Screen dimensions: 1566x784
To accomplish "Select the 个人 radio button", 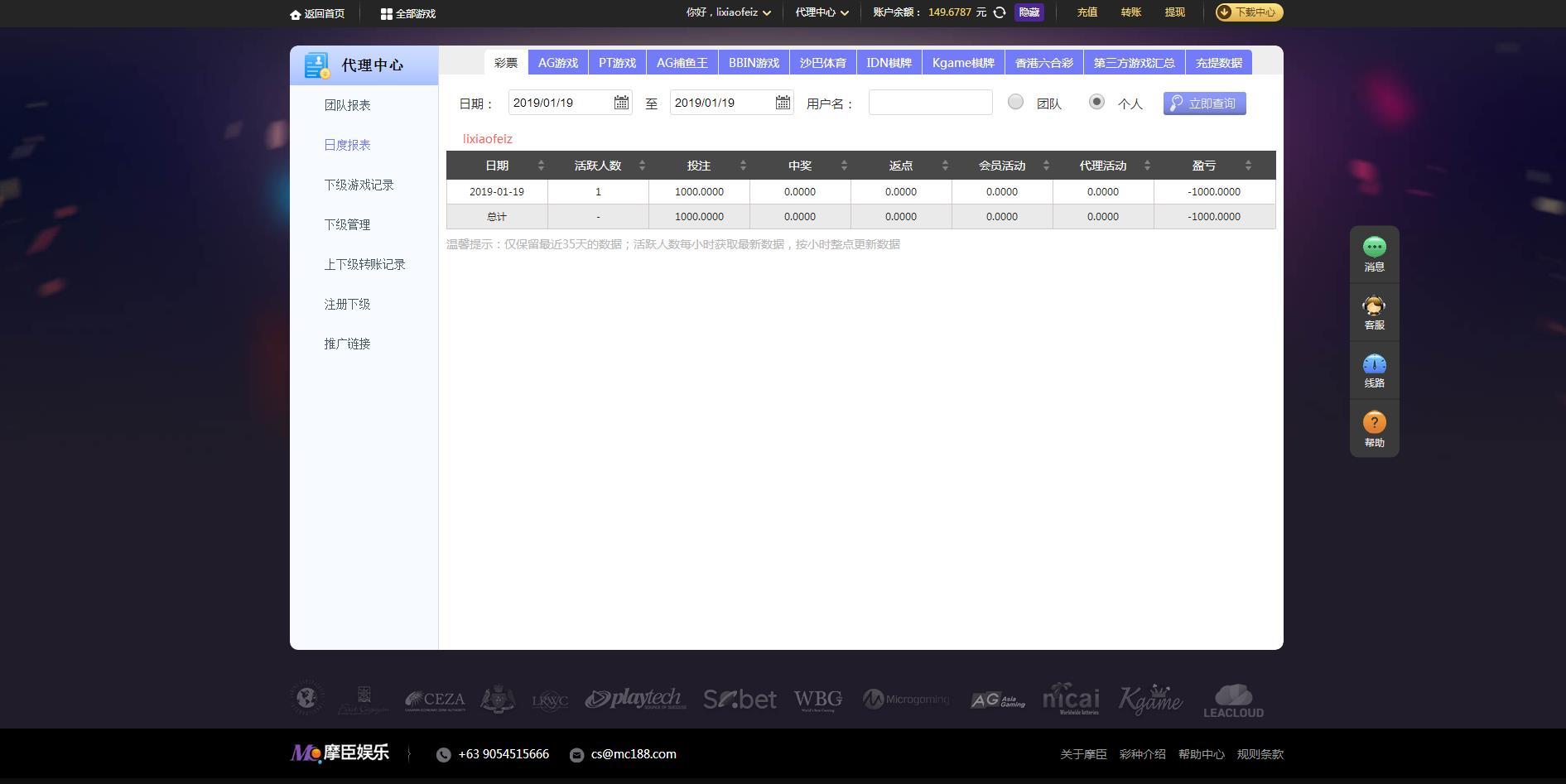I will point(1097,102).
